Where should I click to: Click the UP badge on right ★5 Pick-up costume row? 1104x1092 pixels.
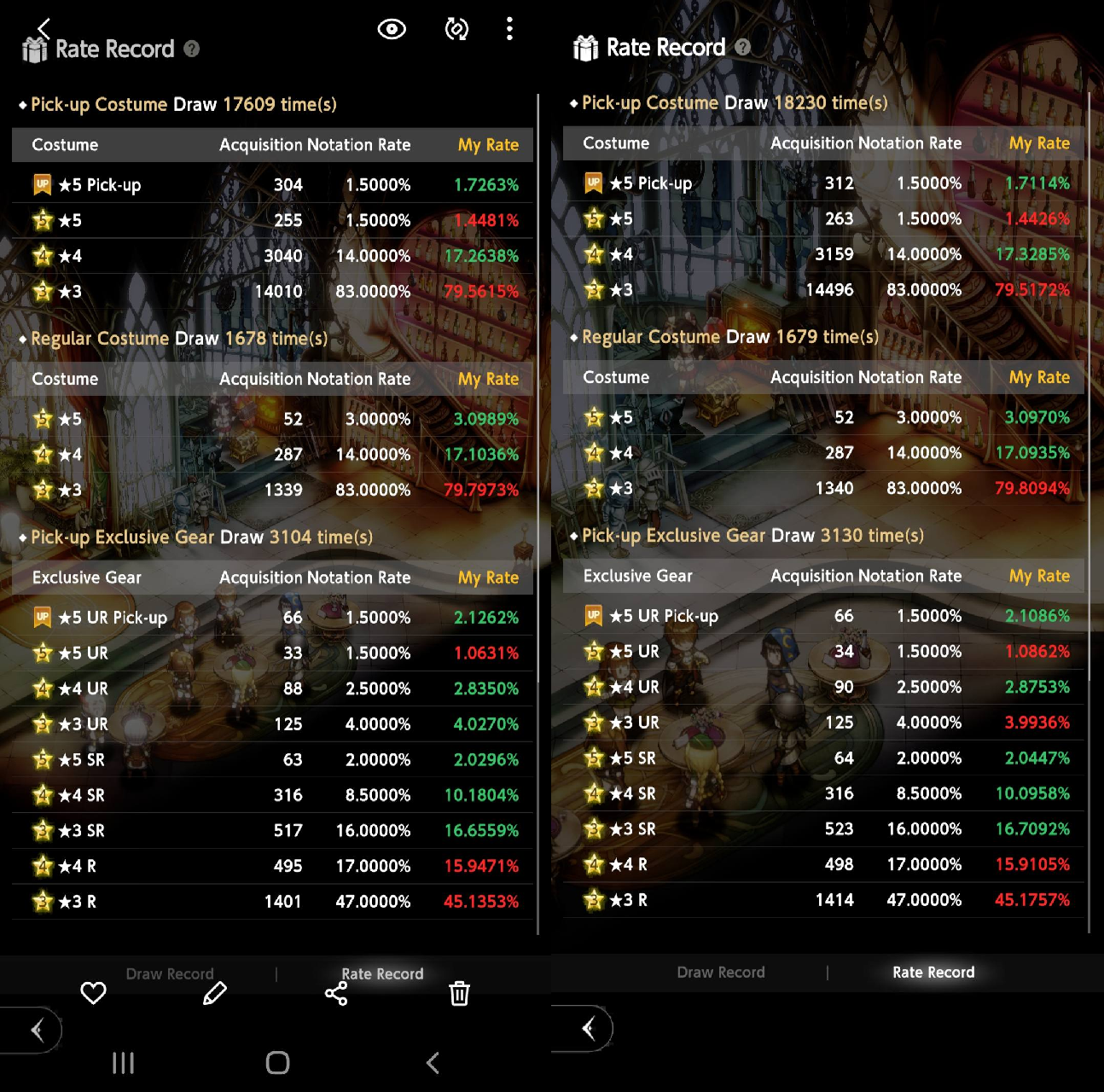pos(593,183)
